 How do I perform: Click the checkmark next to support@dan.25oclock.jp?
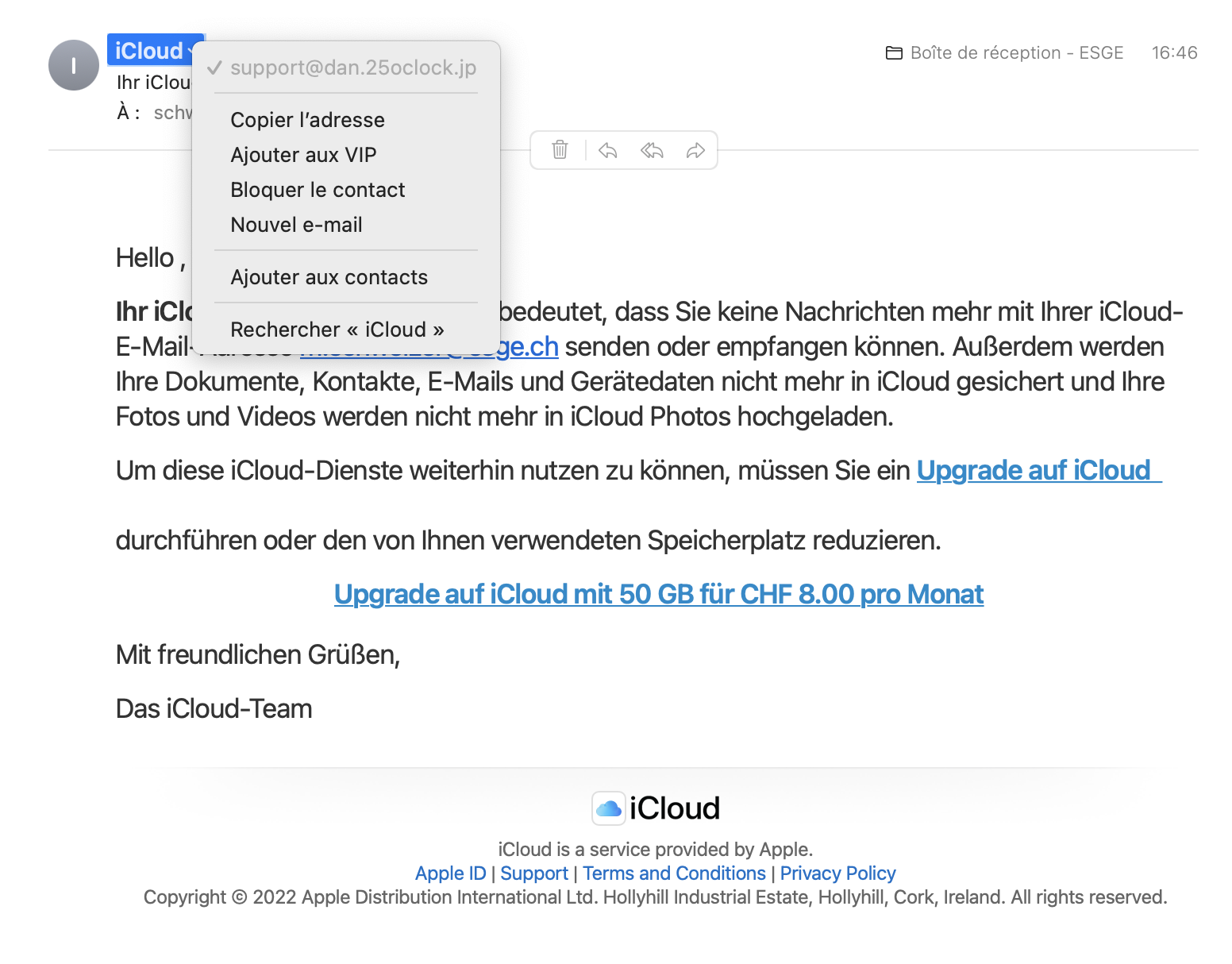[214, 67]
